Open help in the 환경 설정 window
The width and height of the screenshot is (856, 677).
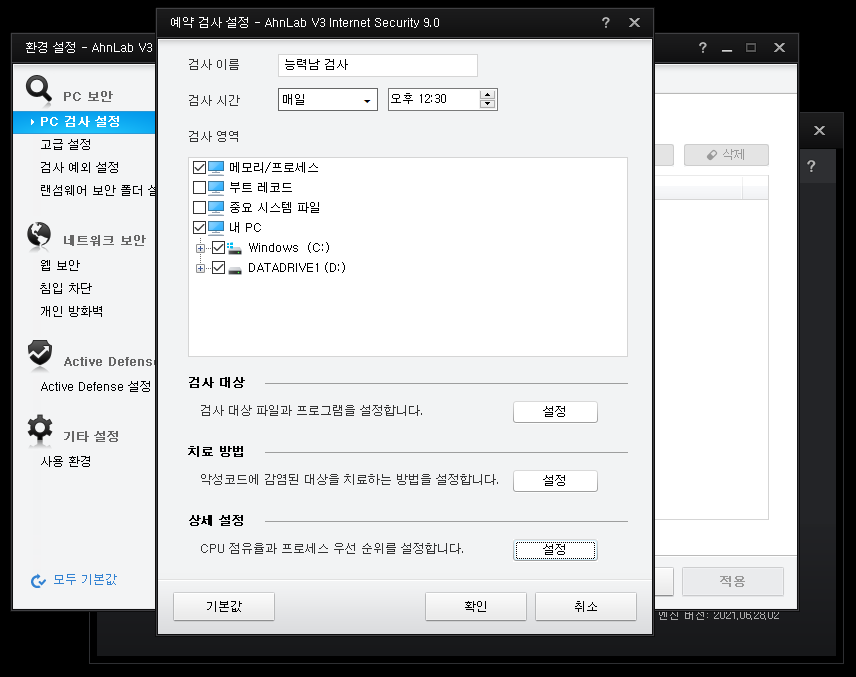[x=703, y=47]
